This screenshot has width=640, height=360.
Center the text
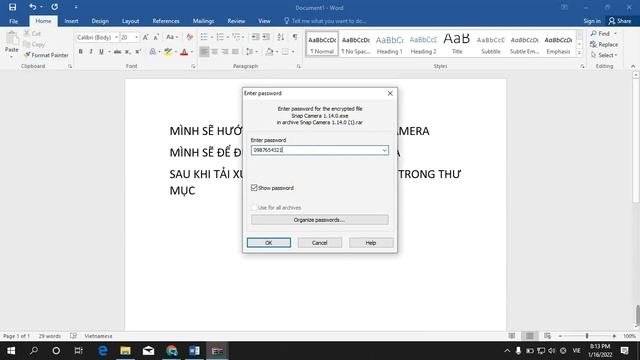pyautogui.click(x=214, y=51)
